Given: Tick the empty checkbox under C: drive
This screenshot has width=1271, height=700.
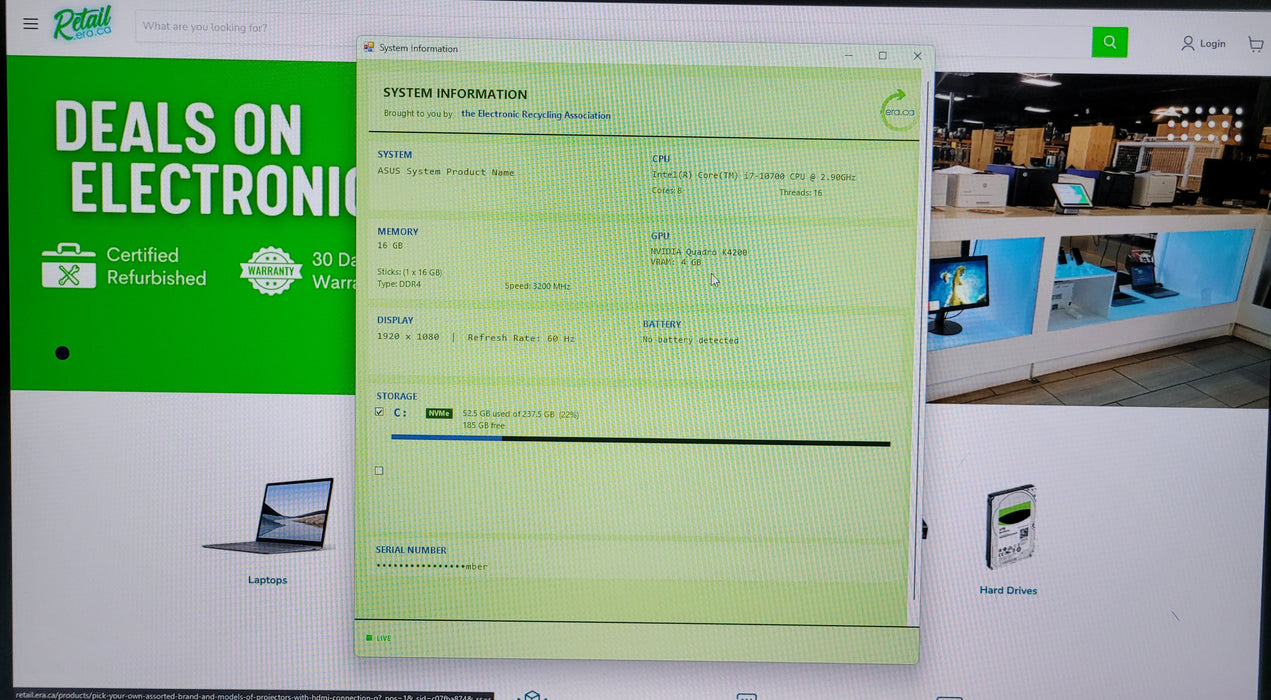Looking at the screenshot, I should (379, 470).
